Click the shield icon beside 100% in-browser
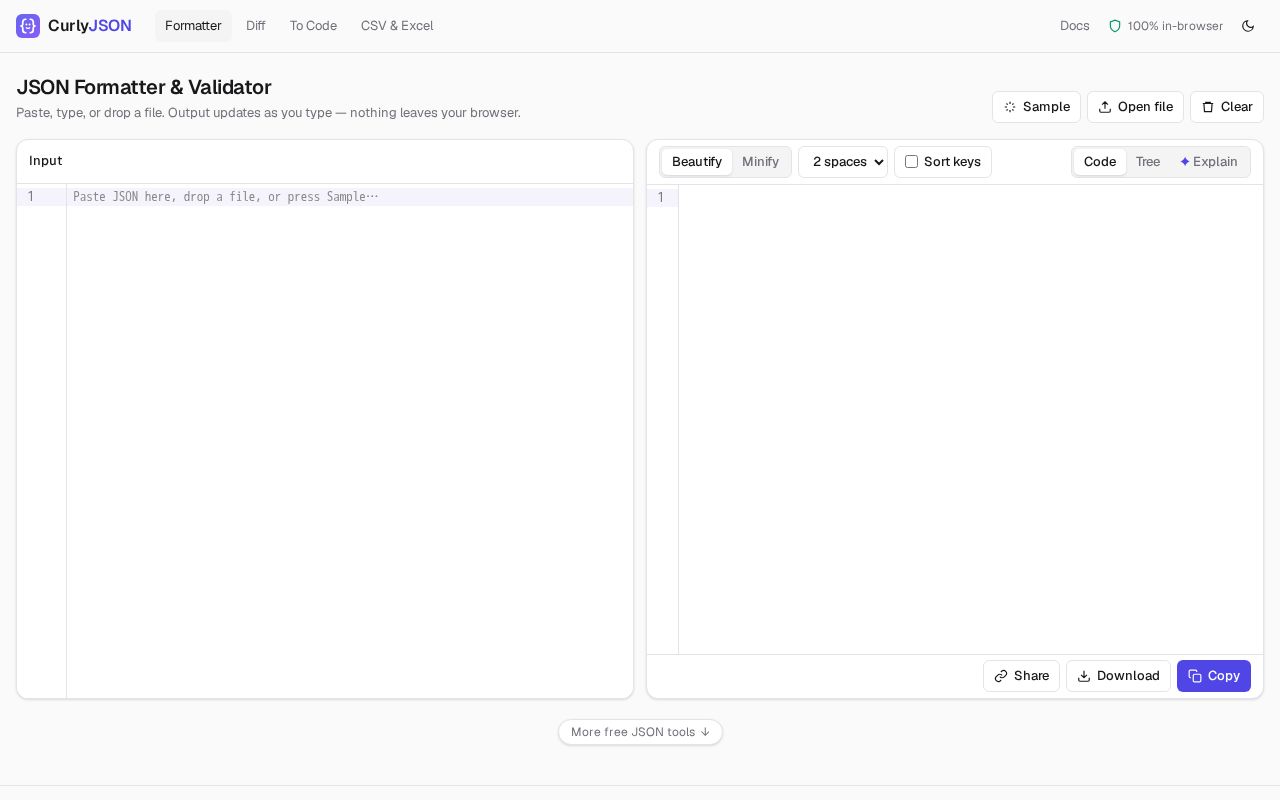Image resolution: width=1280 pixels, height=800 pixels. point(1115,26)
